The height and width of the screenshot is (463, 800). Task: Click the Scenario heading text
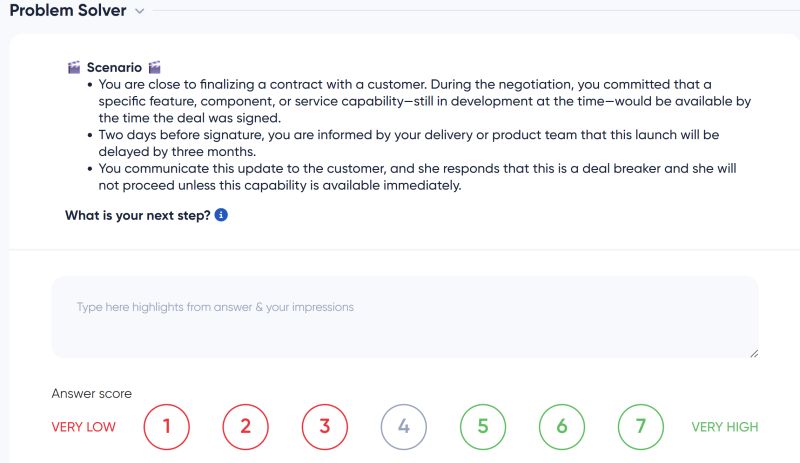(114, 68)
